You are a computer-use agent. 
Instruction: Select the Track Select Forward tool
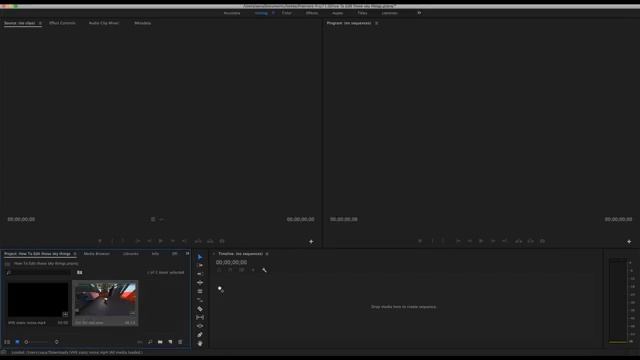(x=200, y=266)
